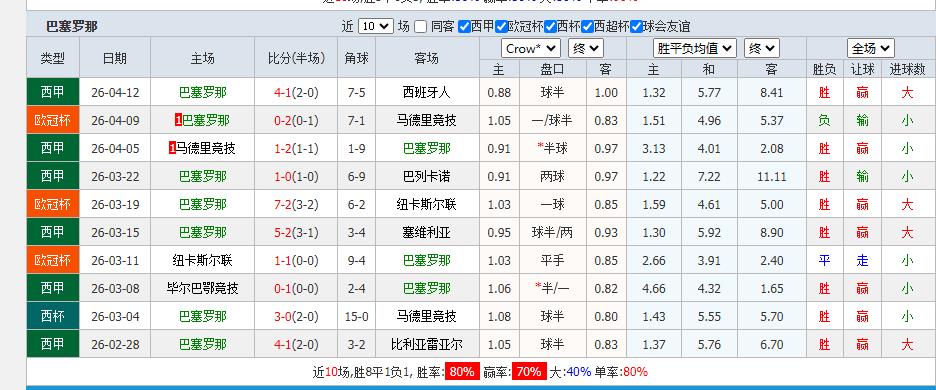Click the 类型 column header
The width and height of the screenshot is (936, 390).
pos(53,58)
